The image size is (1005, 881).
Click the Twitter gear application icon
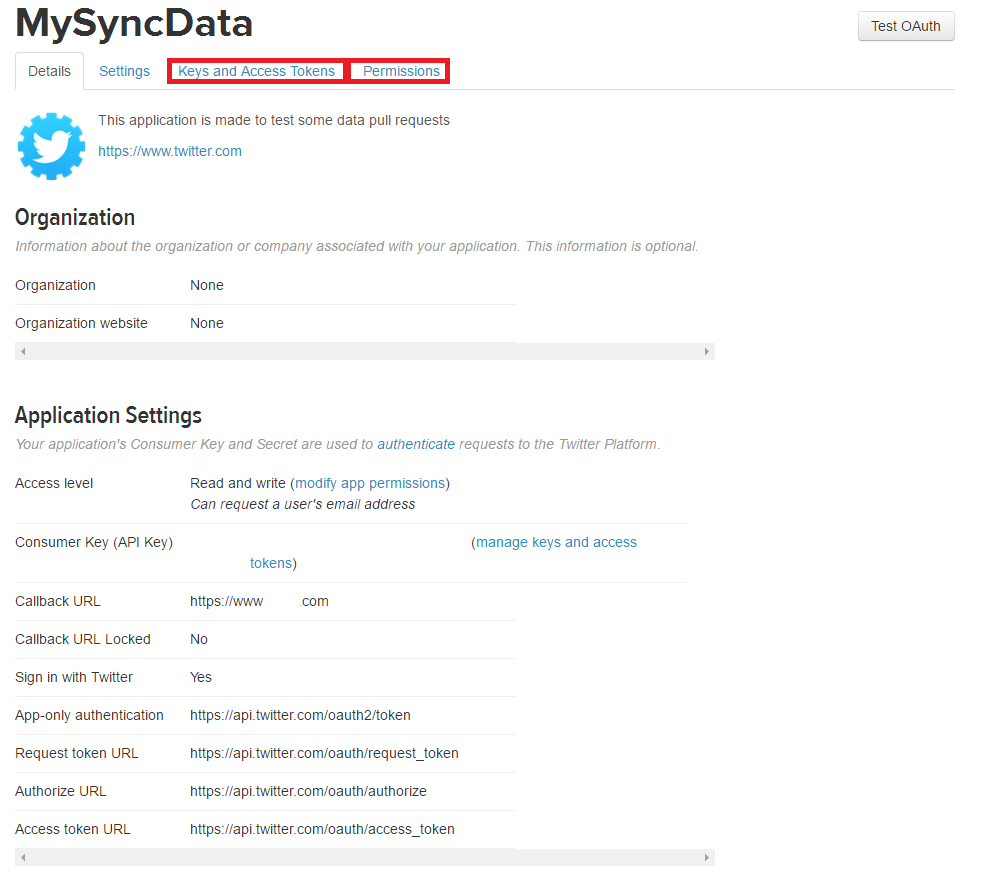click(x=51, y=146)
